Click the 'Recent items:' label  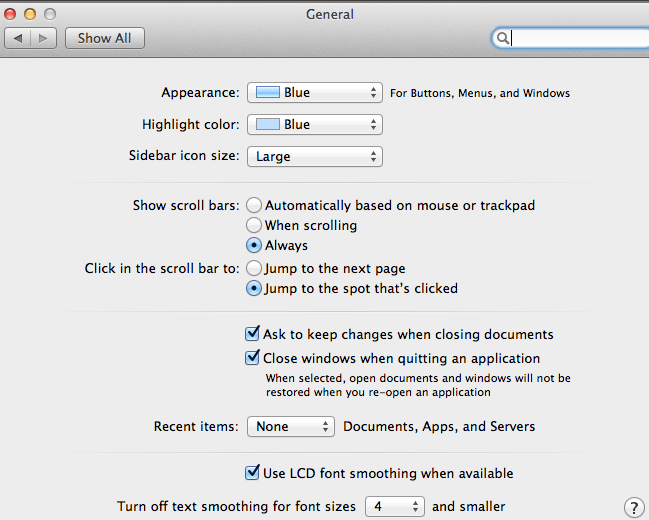point(196,426)
